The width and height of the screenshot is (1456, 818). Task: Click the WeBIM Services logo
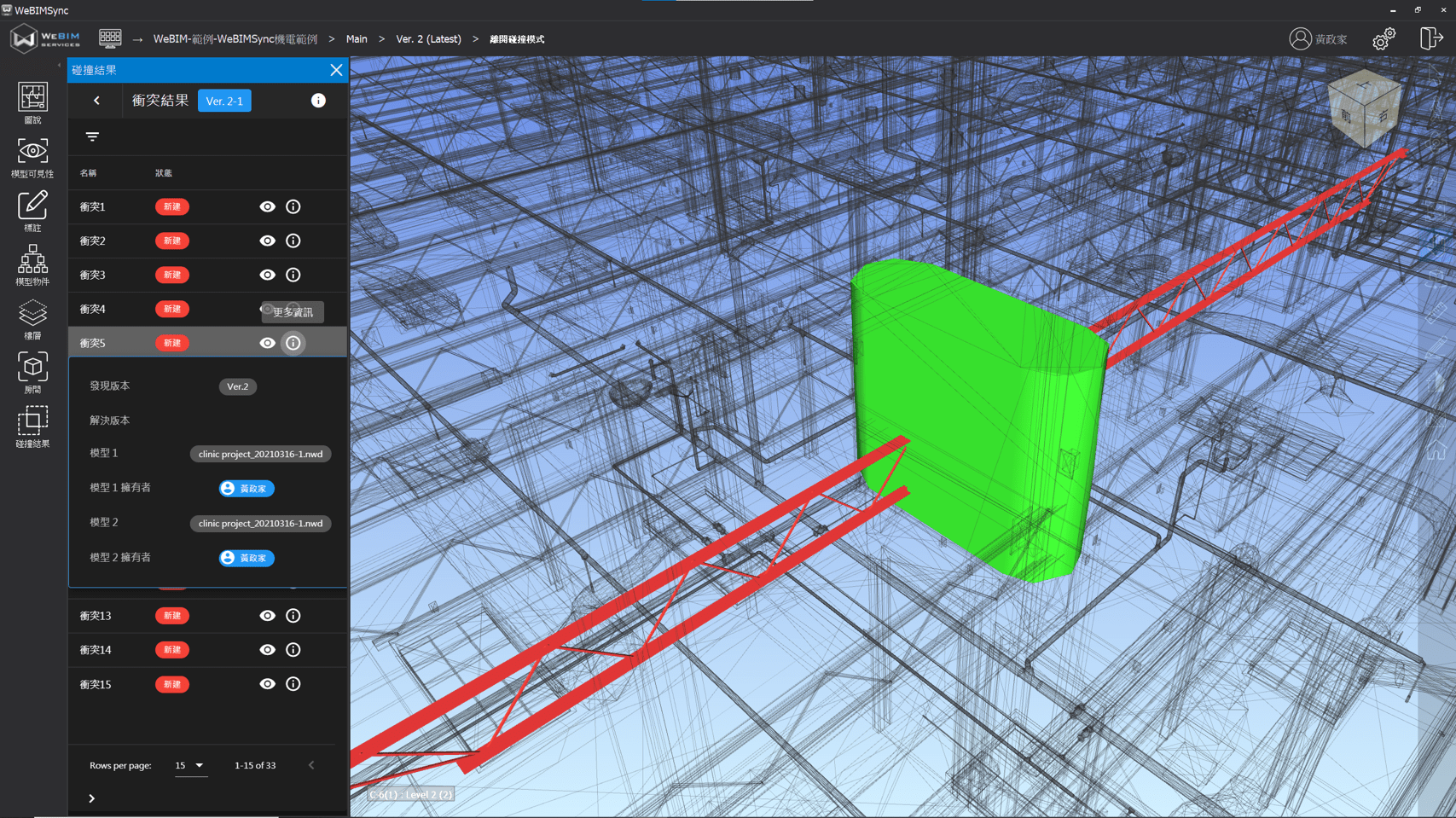pyautogui.click(x=45, y=38)
